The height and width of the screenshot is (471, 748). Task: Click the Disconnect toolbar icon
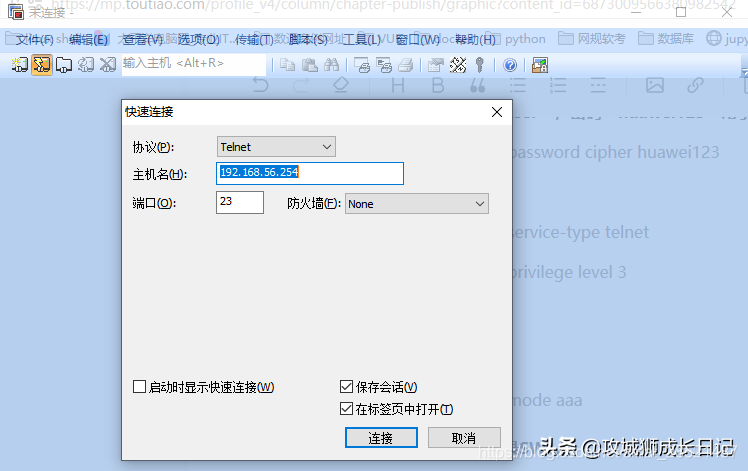point(108,65)
